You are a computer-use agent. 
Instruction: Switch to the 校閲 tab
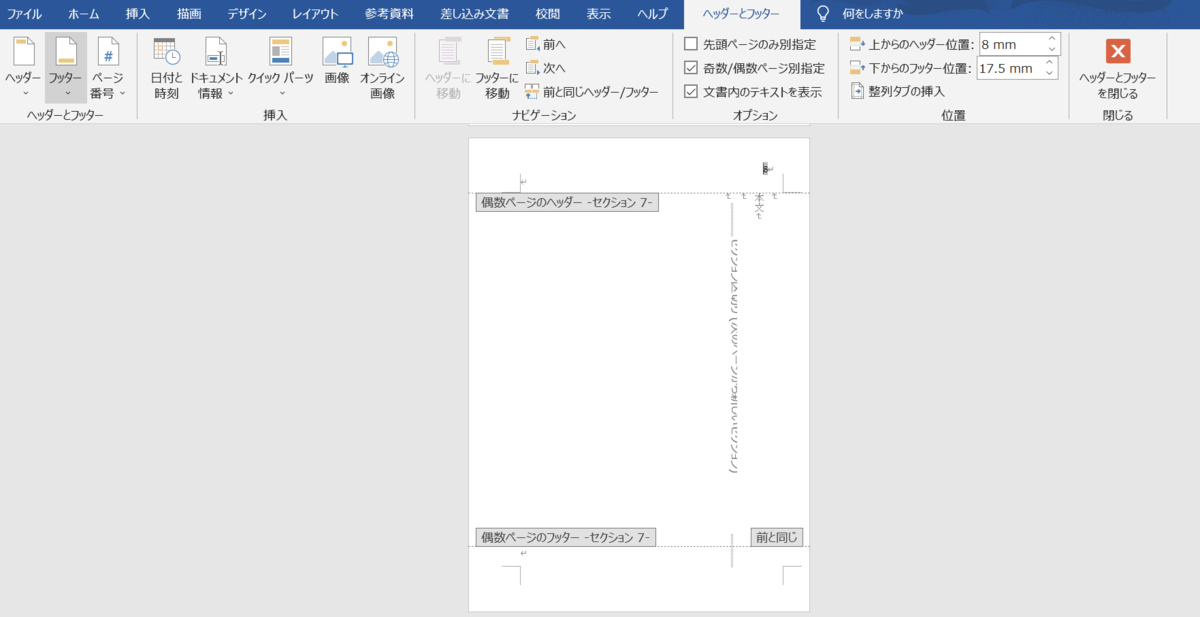[548, 14]
